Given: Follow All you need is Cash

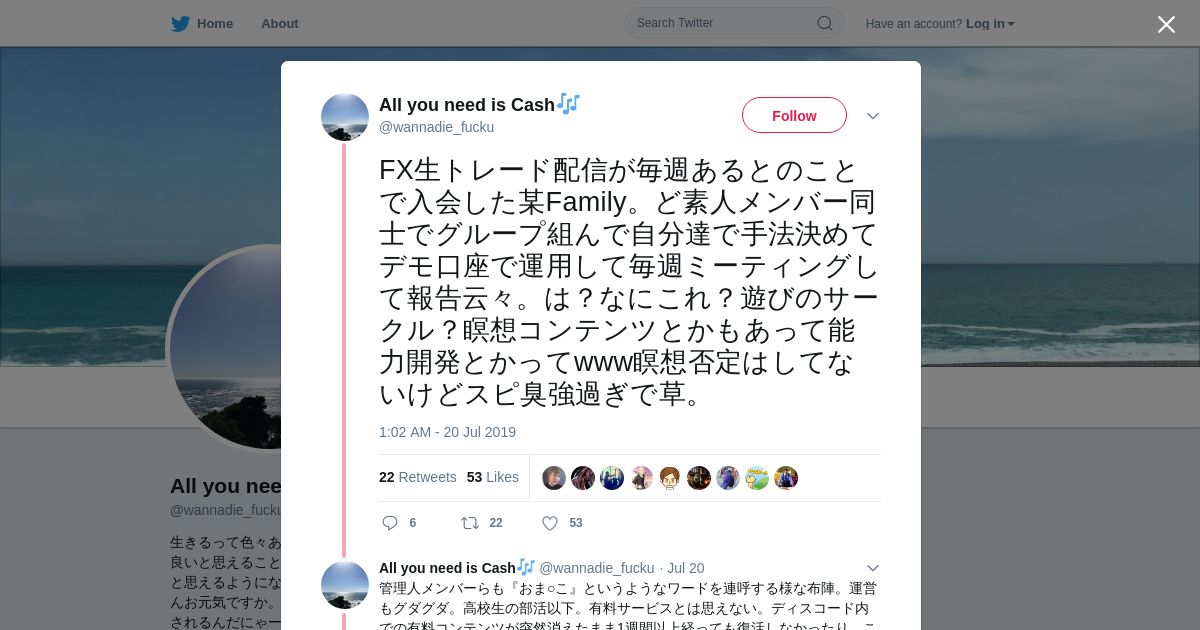Looking at the screenshot, I should click(794, 115).
